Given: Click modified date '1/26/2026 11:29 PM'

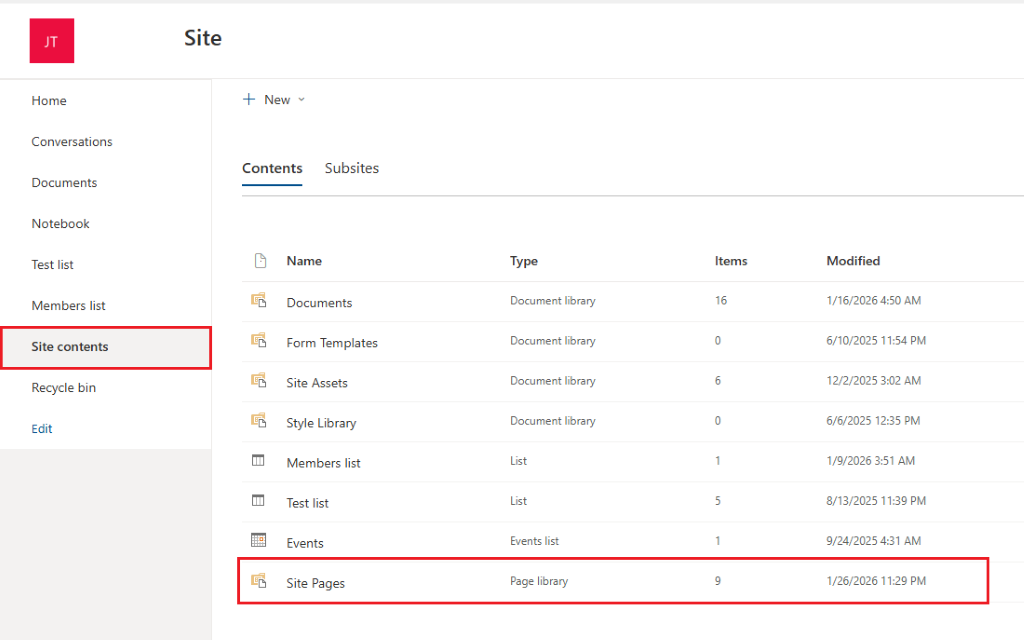Looking at the screenshot, I should 876,581.
